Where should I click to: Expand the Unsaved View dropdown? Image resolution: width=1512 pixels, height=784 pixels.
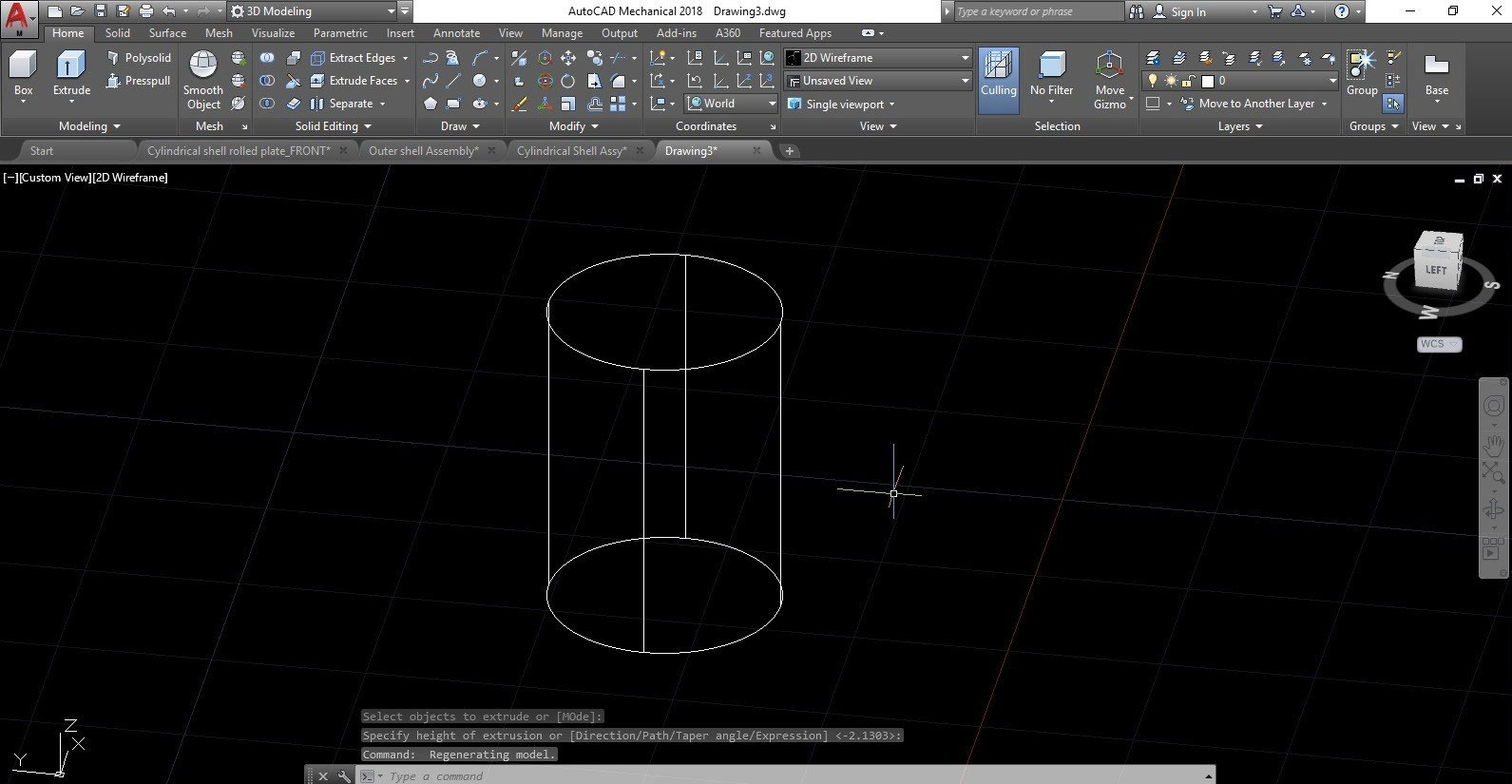click(x=878, y=81)
